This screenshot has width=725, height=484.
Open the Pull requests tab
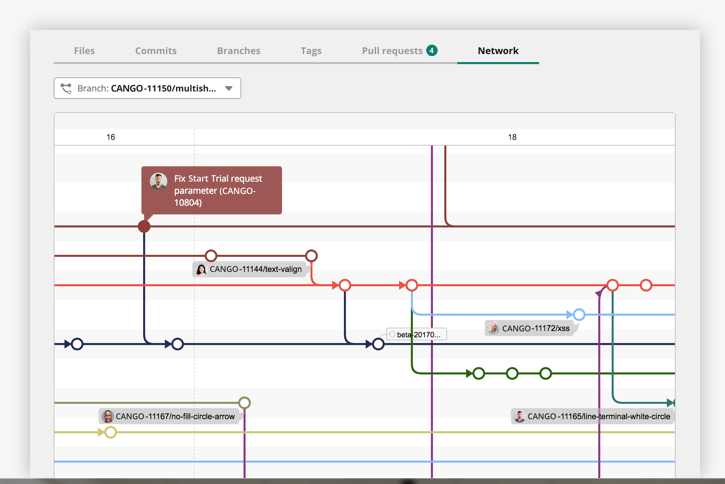pyautogui.click(x=391, y=50)
